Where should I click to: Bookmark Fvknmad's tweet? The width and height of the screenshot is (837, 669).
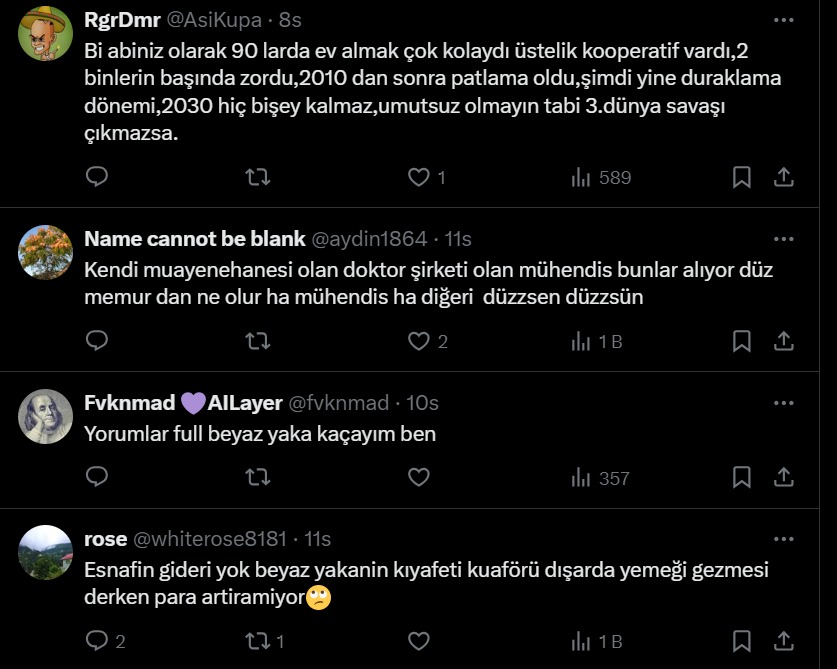pyautogui.click(x=741, y=478)
